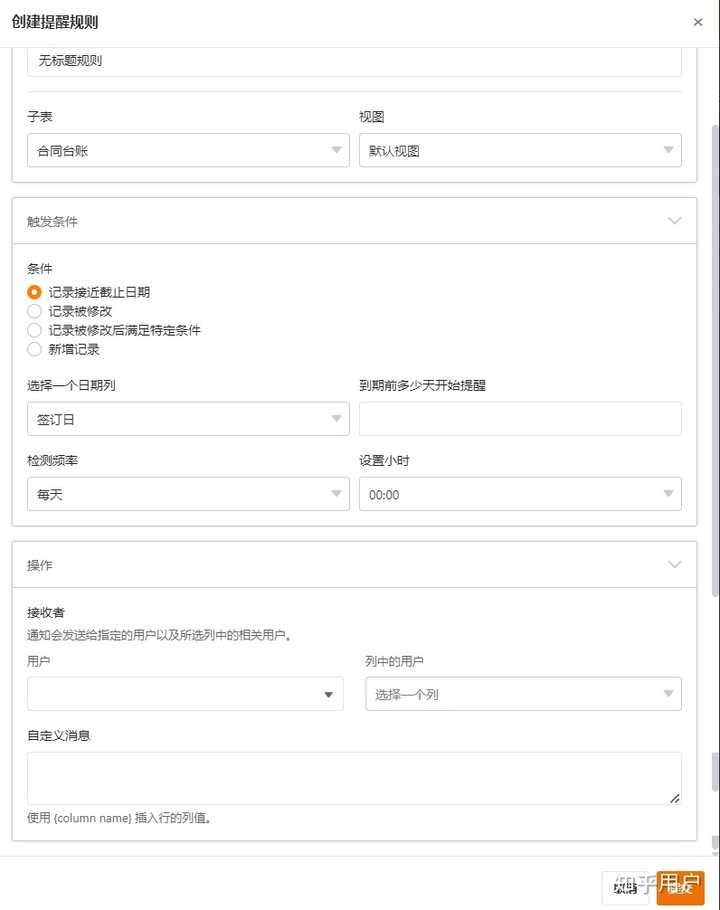Open the 视图 dropdown showing 默认视图
This screenshot has height=910, width=720.
tap(520, 150)
